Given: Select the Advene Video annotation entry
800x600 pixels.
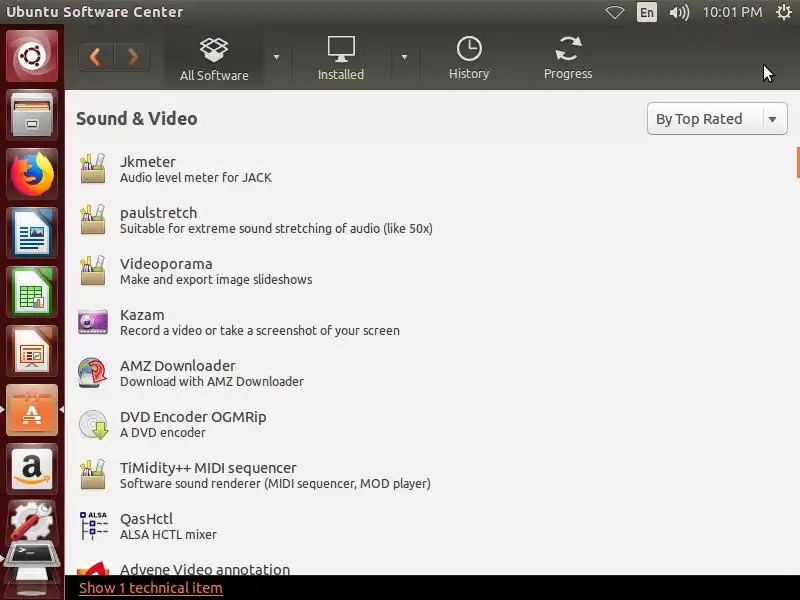Looking at the screenshot, I should [x=431, y=565].
